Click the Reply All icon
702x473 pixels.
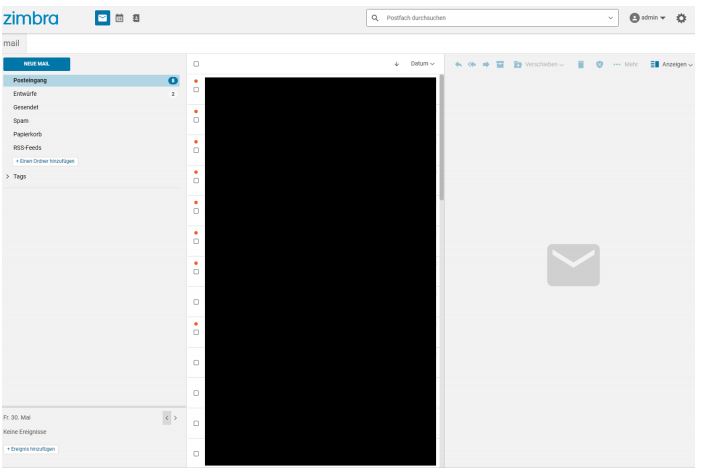(472, 64)
